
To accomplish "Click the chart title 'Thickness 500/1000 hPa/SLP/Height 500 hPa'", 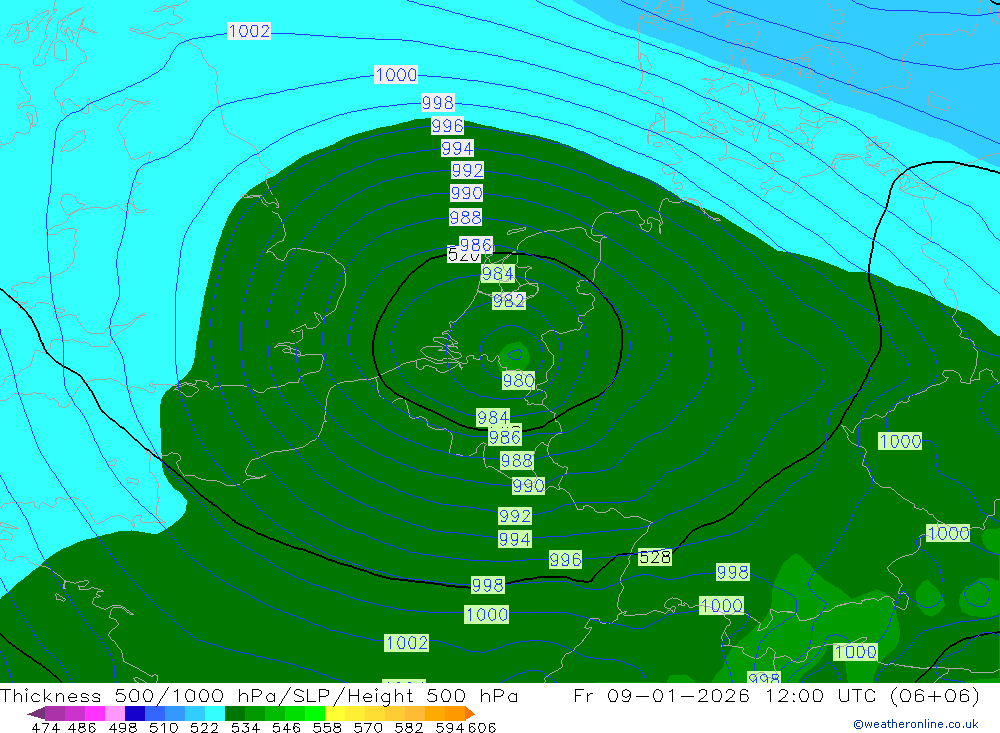I will [259, 695].
